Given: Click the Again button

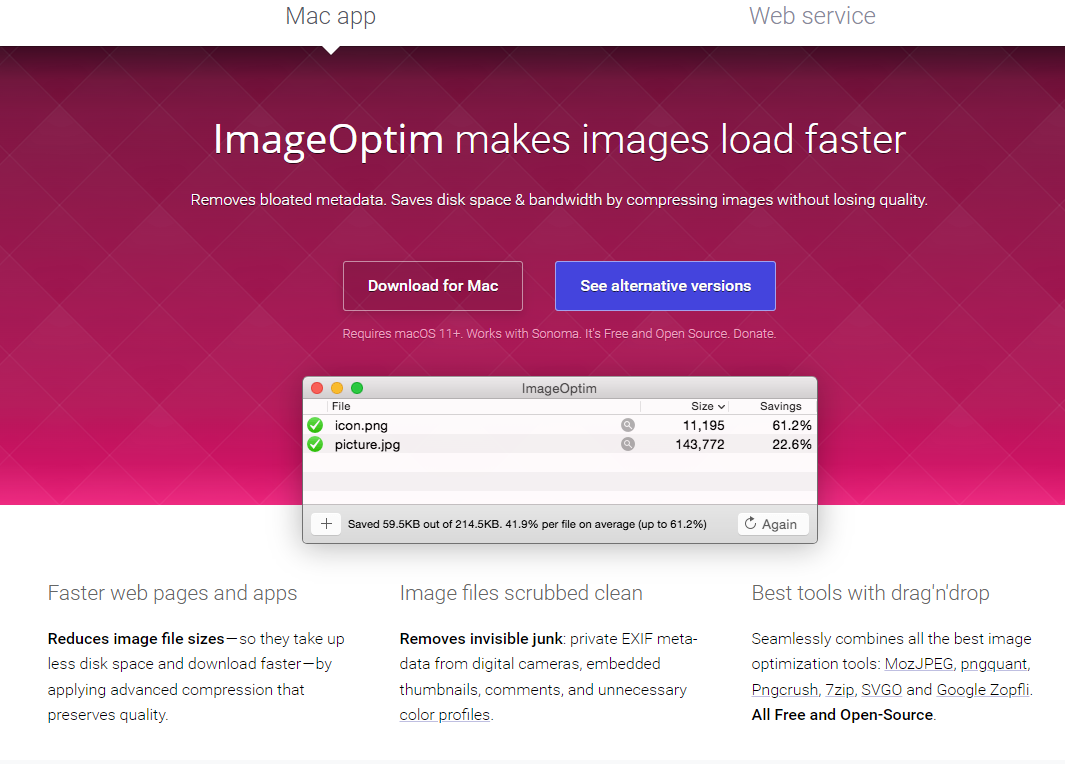Looking at the screenshot, I should click(773, 524).
